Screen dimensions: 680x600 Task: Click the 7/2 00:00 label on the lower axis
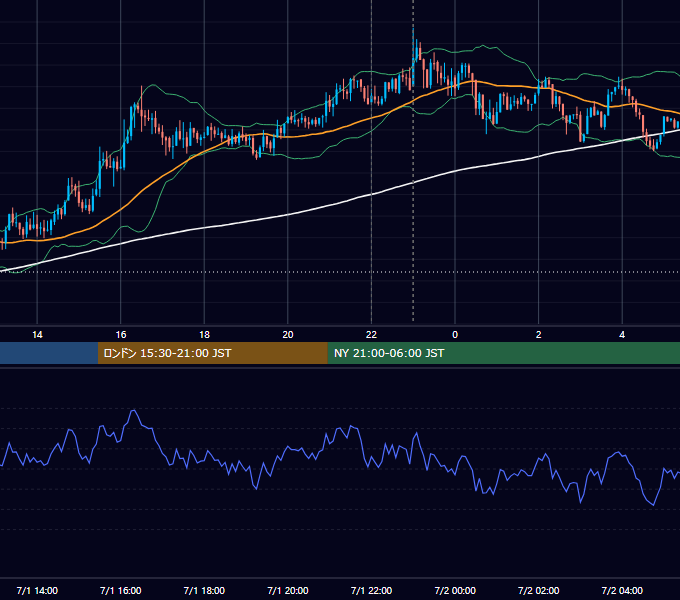coord(455,590)
